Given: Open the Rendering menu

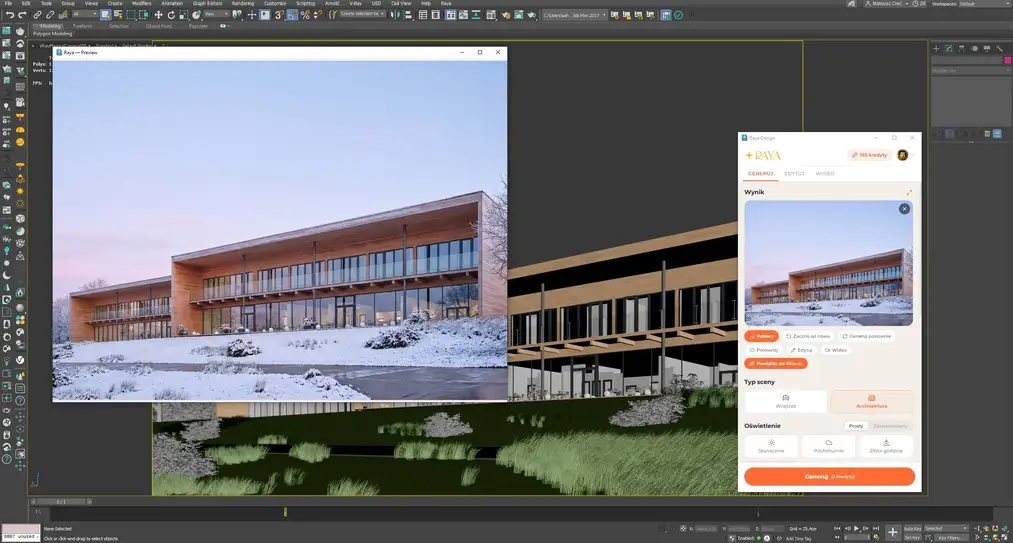Looking at the screenshot, I should click(243, 3).
